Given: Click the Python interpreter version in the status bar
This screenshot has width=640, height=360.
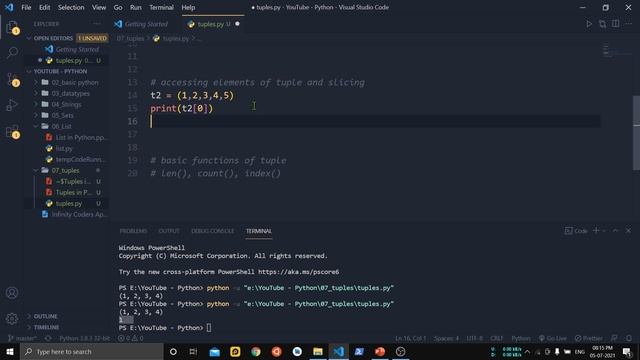Looking at the screenshot, I should (x=84, y=338).
